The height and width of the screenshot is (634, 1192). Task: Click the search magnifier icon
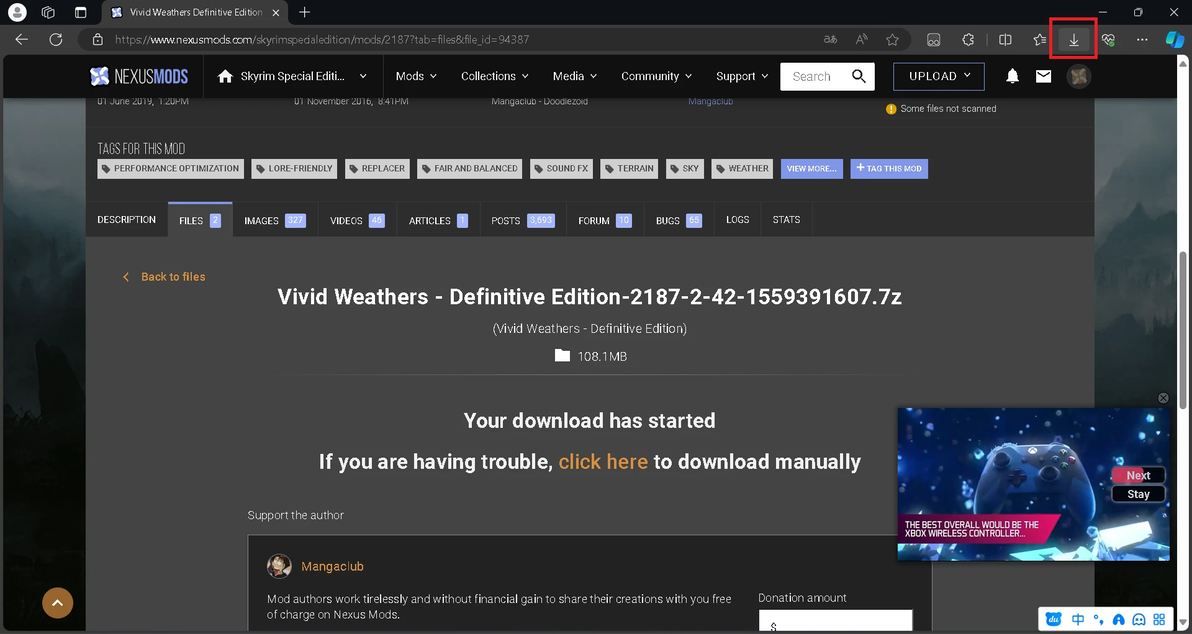click(x=859, y=76)
